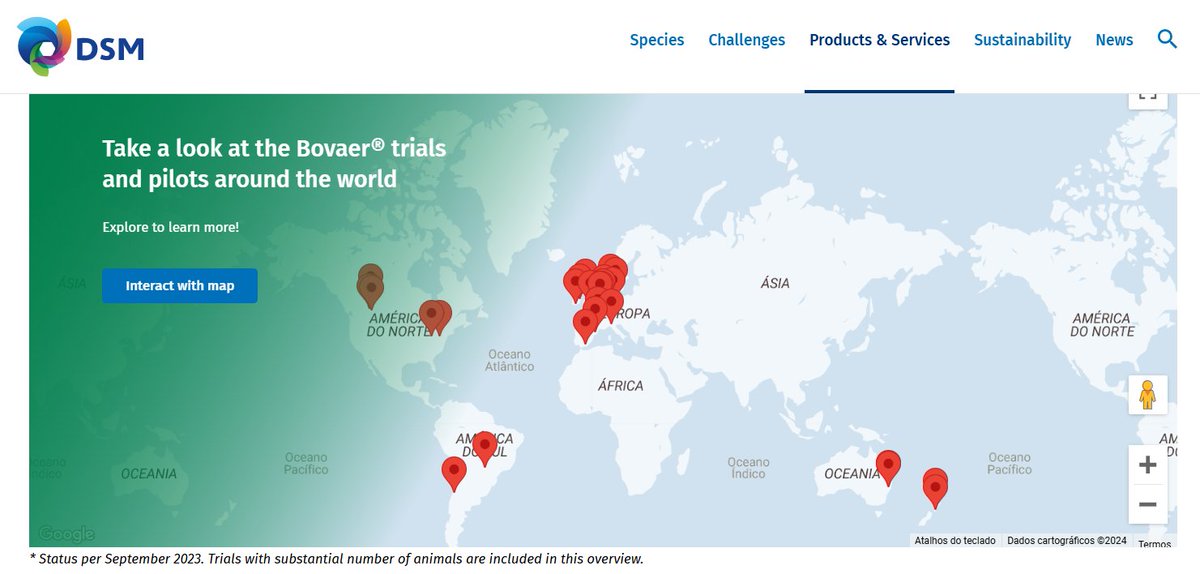The width and height of the screenshot is (1200, 574).
Task: Click the Interact with map button
Action: [x=180, y=286]
